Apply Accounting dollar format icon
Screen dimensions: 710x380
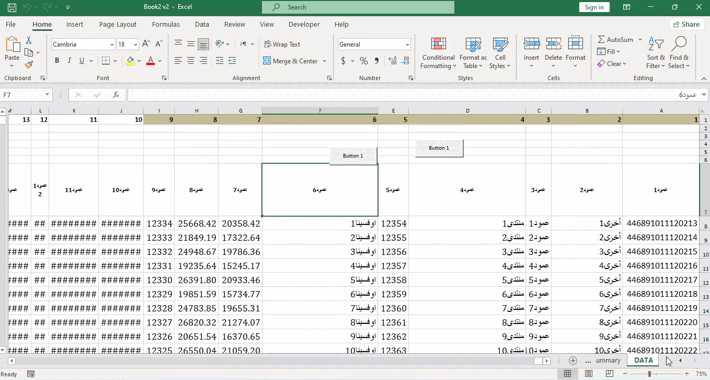pos(343,61)
